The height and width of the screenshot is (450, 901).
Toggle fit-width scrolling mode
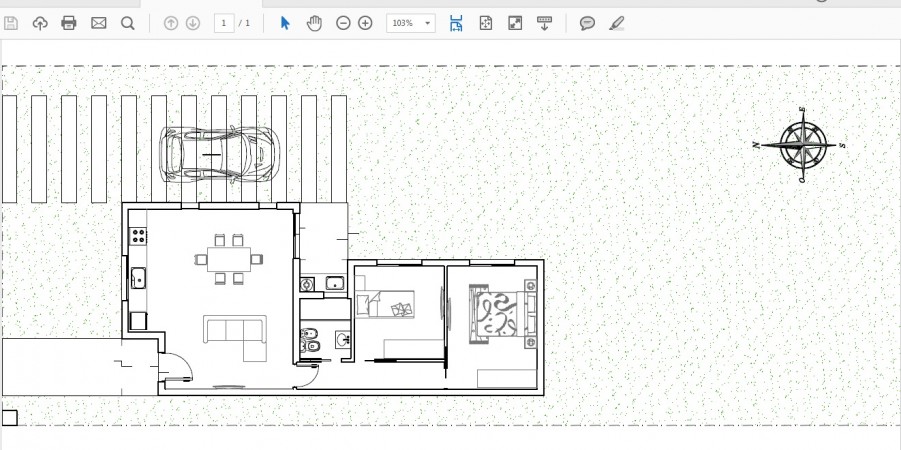[x=456, y=23]
